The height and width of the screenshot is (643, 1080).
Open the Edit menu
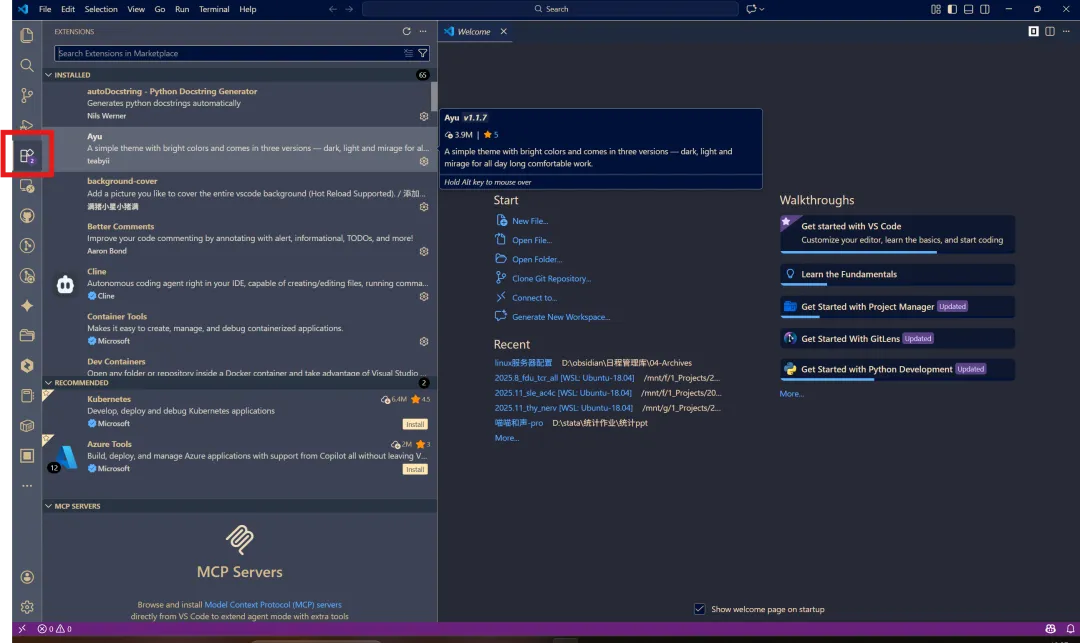tap(68, 9)
